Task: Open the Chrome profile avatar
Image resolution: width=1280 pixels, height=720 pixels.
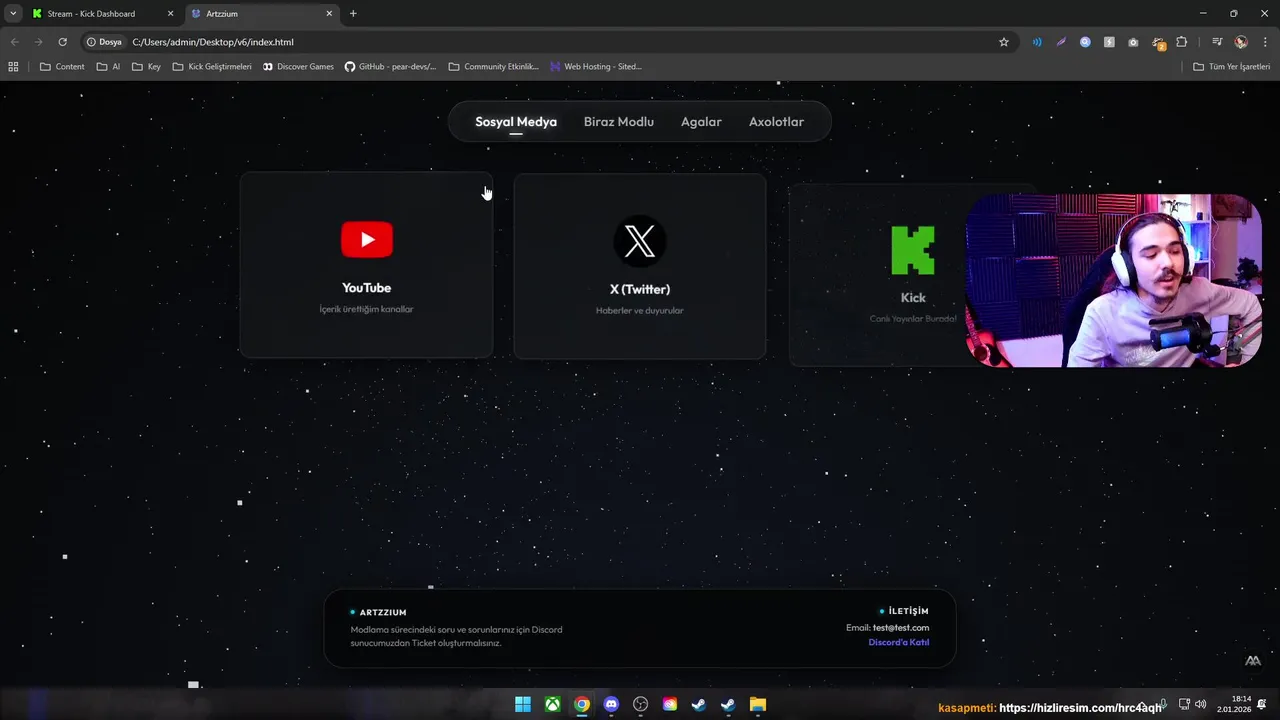Action: click(1241, 42)
